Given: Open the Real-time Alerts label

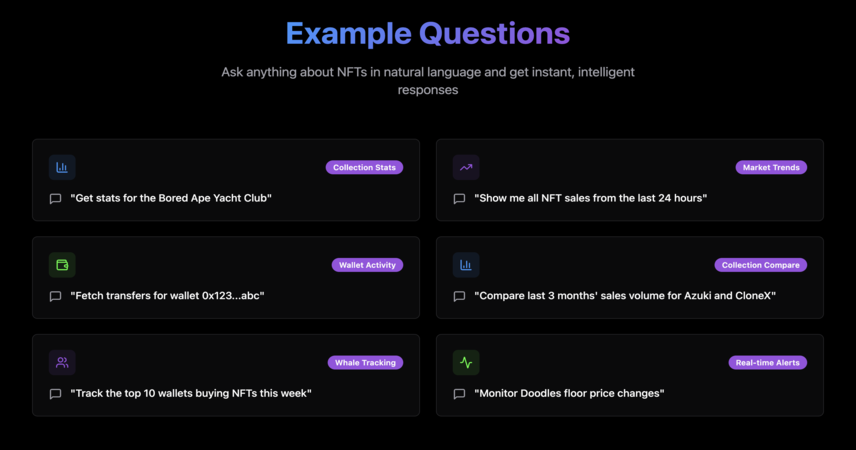Looking at the screenshot, I should coord(768,363).
